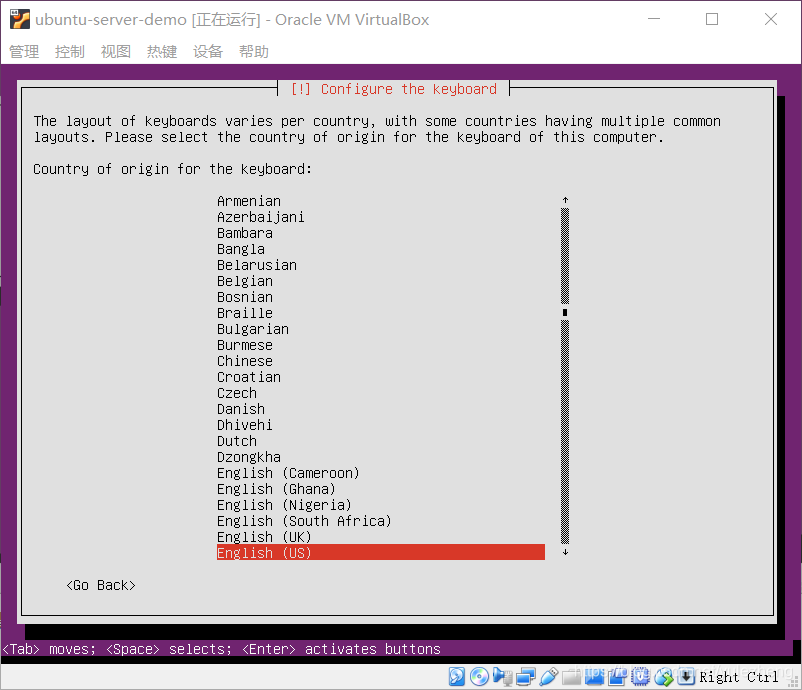The height and width of the screenshot is (690, 802).
Task: Close the VirtualBox window
Action: [771, 19]
